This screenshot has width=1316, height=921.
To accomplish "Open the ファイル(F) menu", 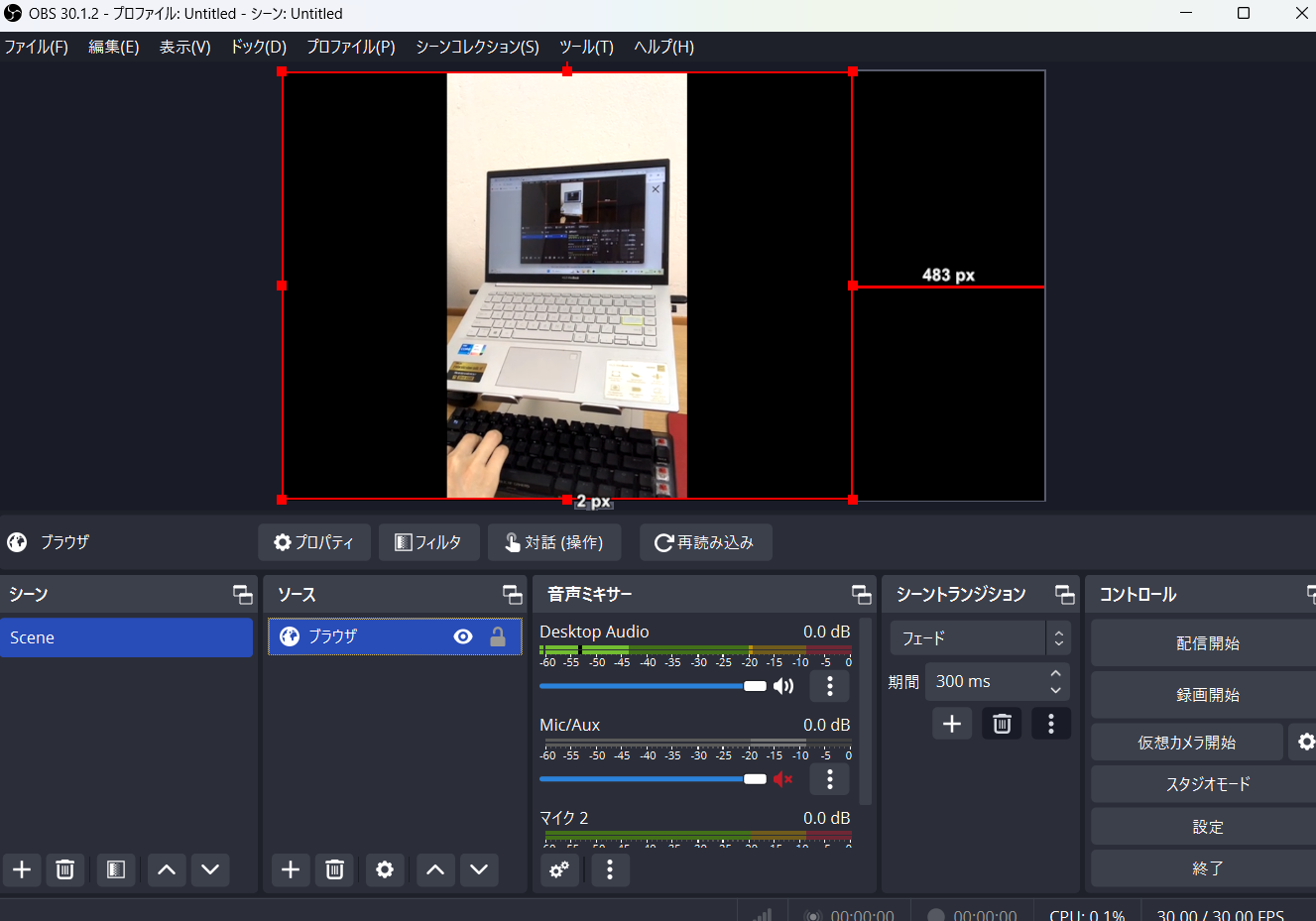I will (36, 47).
